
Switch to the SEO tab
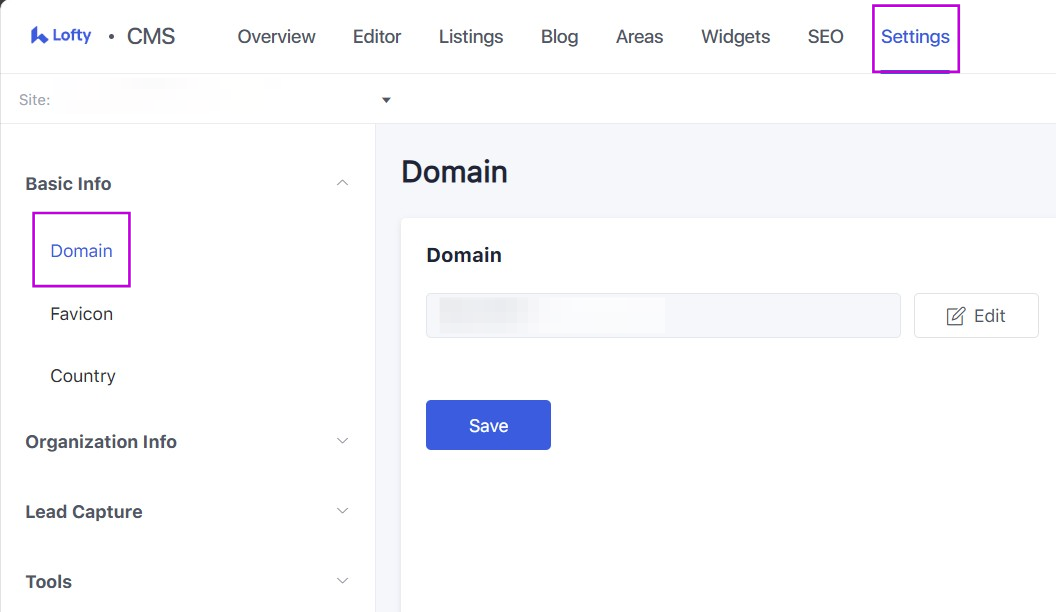pos(825,37)
